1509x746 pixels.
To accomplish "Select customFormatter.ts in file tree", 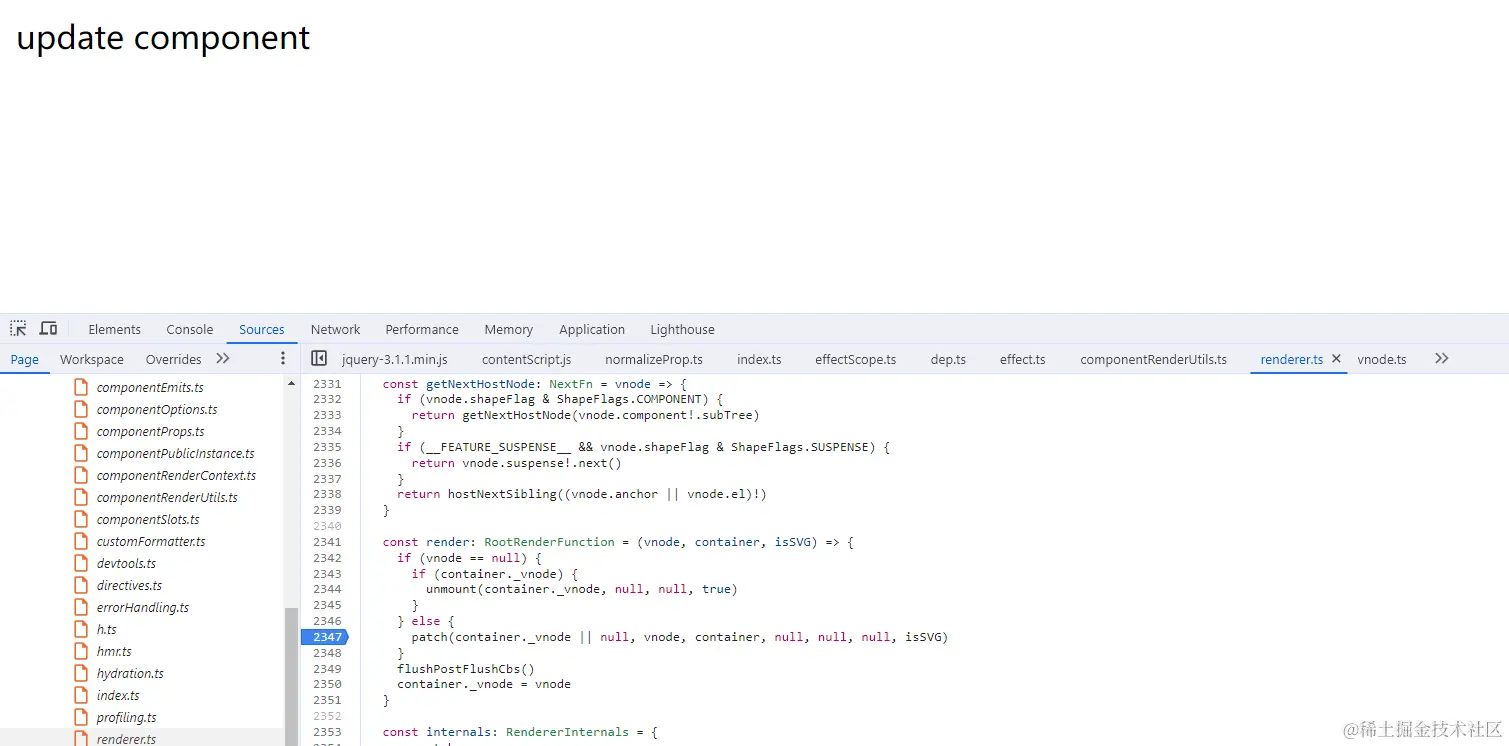I will (x=151, y=541).
